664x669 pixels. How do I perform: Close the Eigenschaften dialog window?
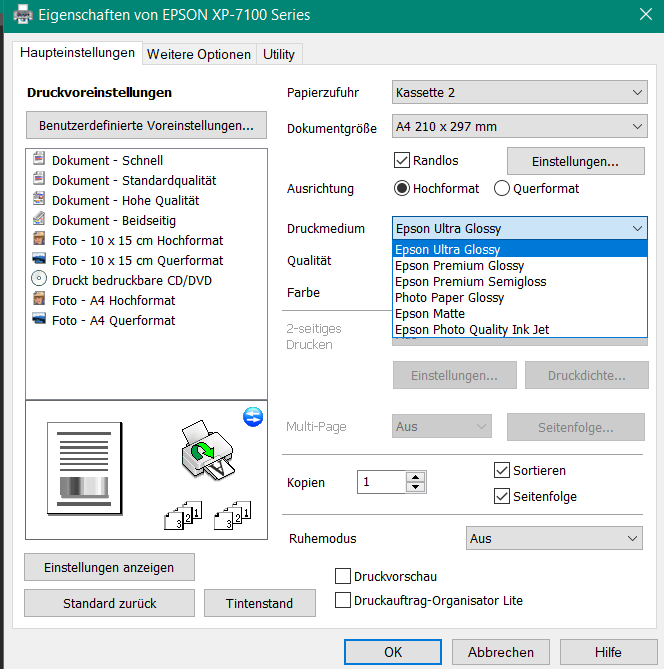point(646,15)
